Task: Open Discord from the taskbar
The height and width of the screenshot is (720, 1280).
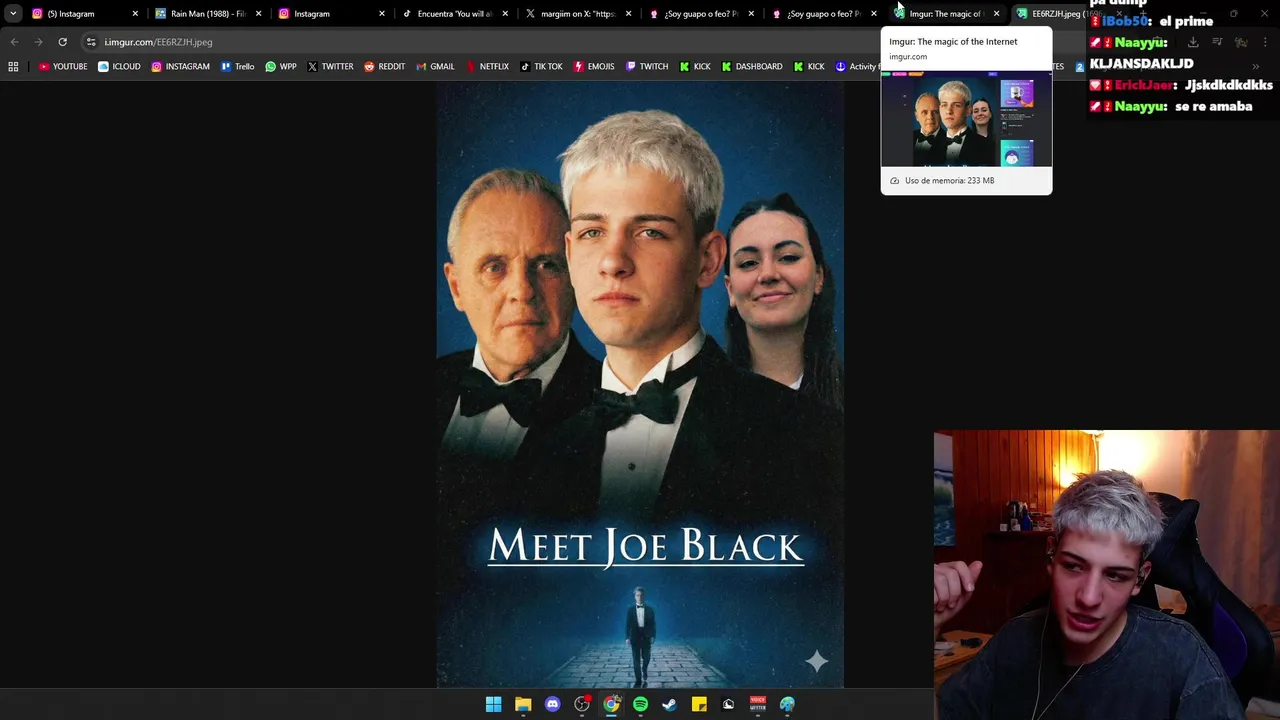Action: (x=552, y=704)
